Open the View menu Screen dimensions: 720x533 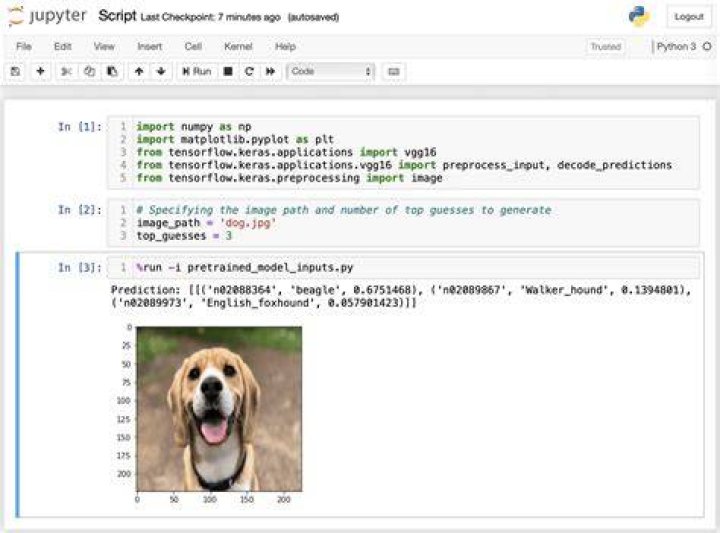[x=104, y=46]
